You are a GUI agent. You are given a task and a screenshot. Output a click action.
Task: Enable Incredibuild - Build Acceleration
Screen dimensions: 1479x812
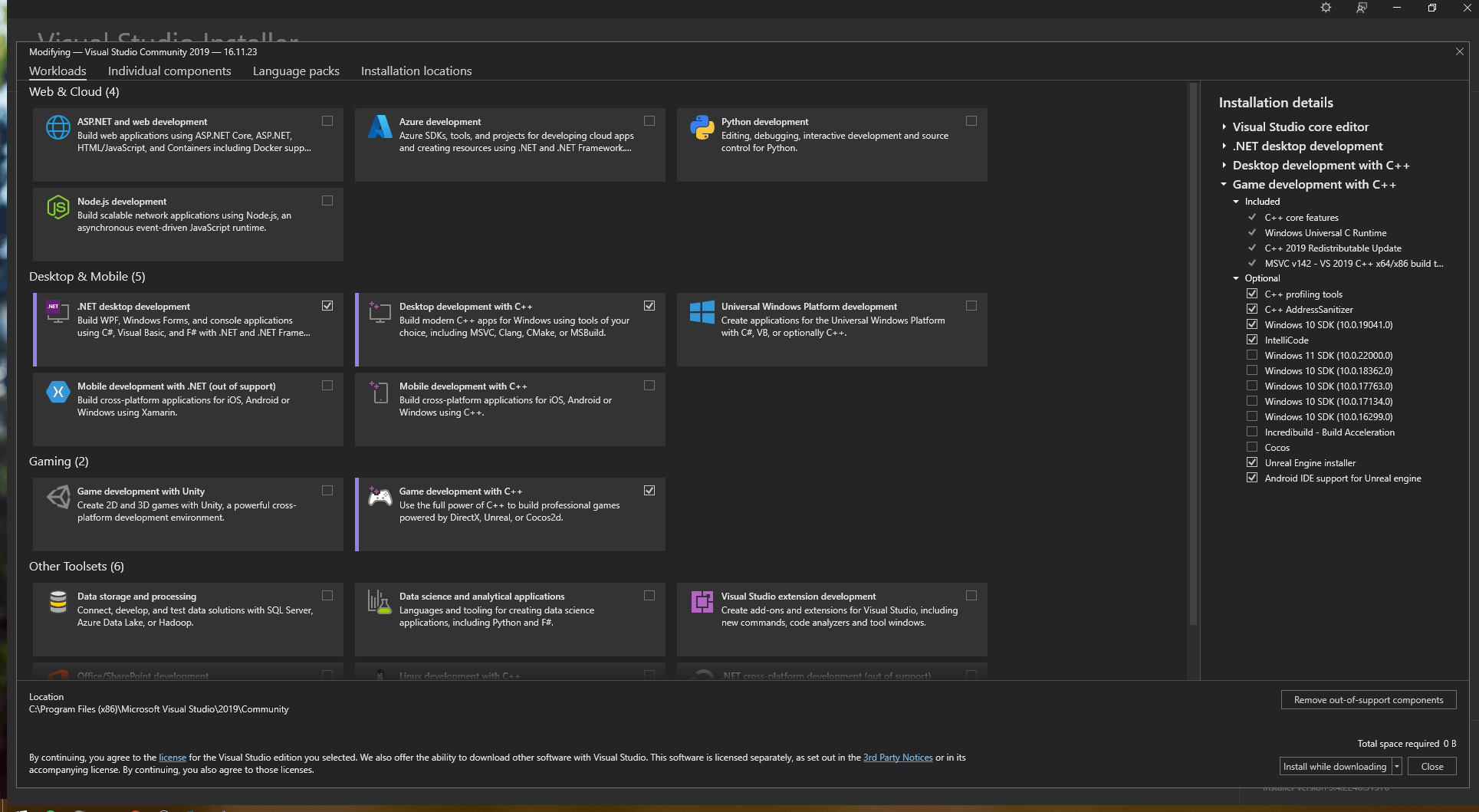(1252, 432)
